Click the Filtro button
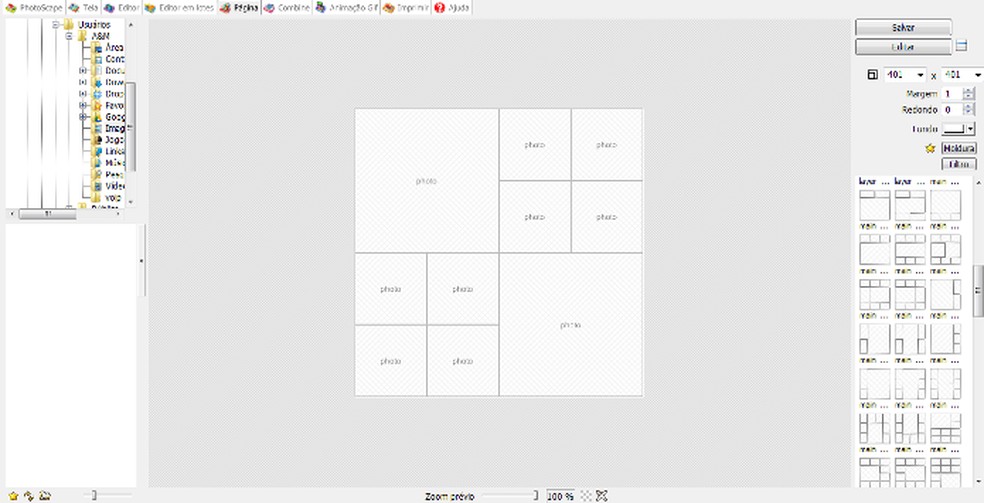This screenshot has height=503, width=984. click(959, 164)
